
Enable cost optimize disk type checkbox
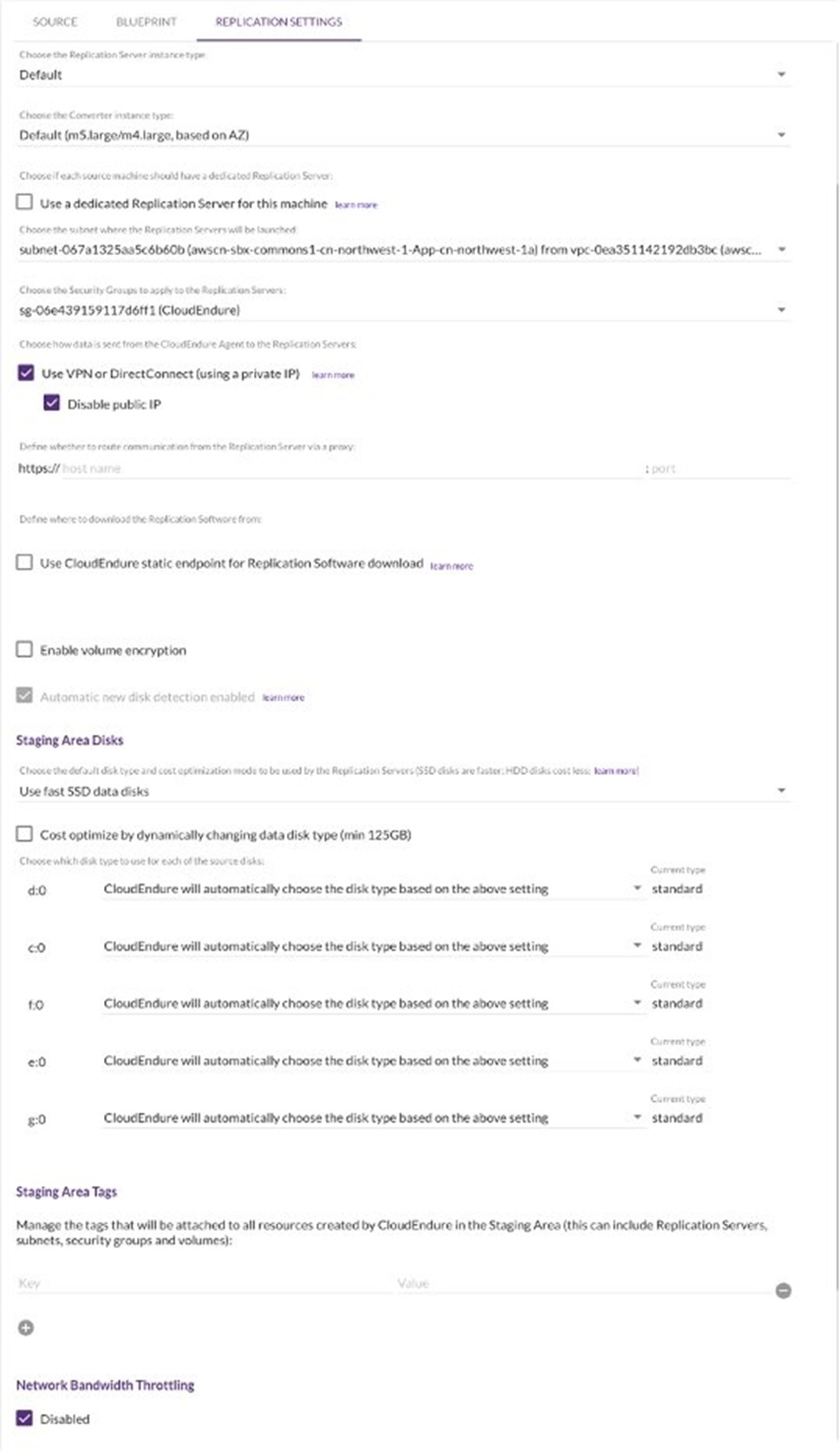24,834
